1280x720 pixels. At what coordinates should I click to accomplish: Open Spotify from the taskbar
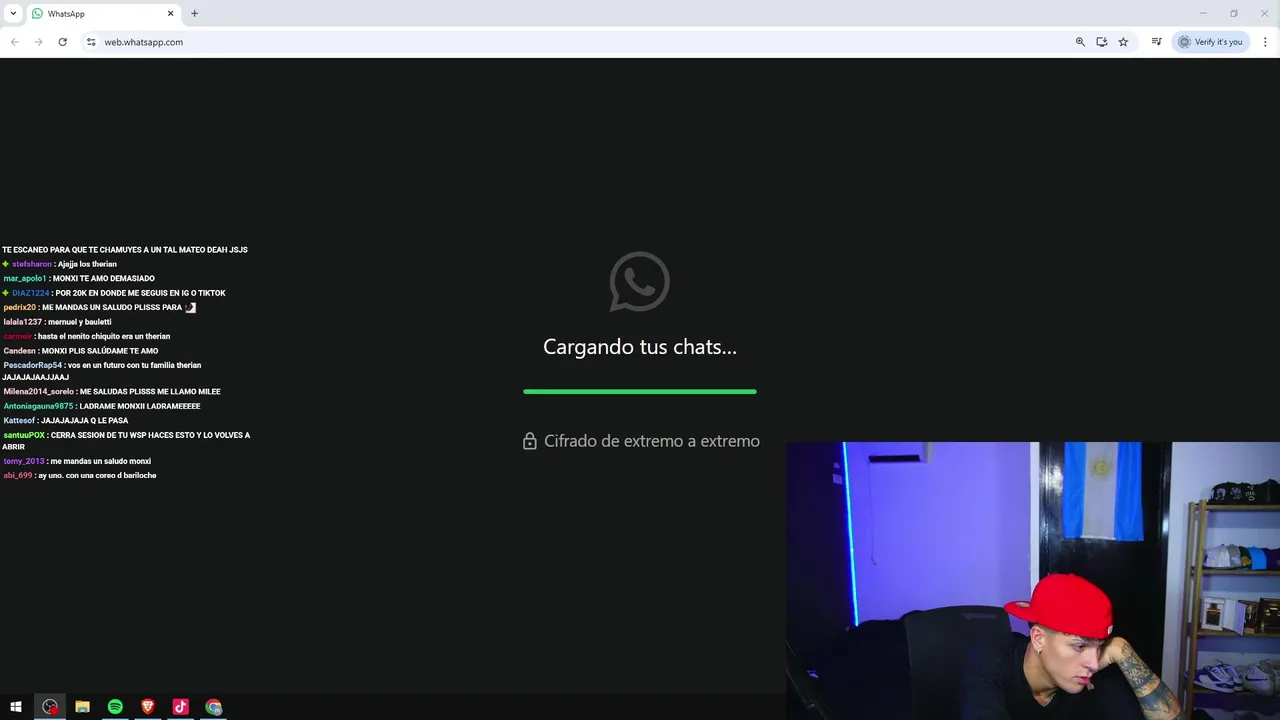115,707
